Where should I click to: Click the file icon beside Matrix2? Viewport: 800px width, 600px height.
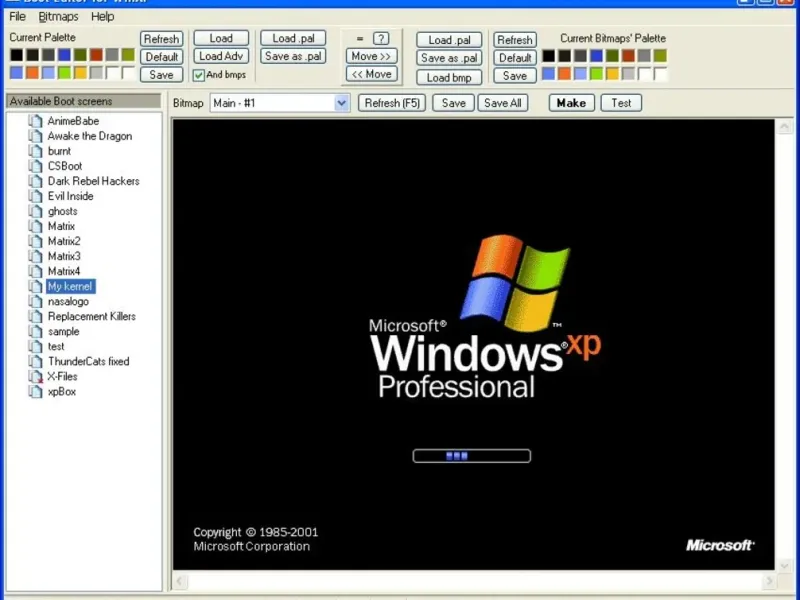(35, 241)
